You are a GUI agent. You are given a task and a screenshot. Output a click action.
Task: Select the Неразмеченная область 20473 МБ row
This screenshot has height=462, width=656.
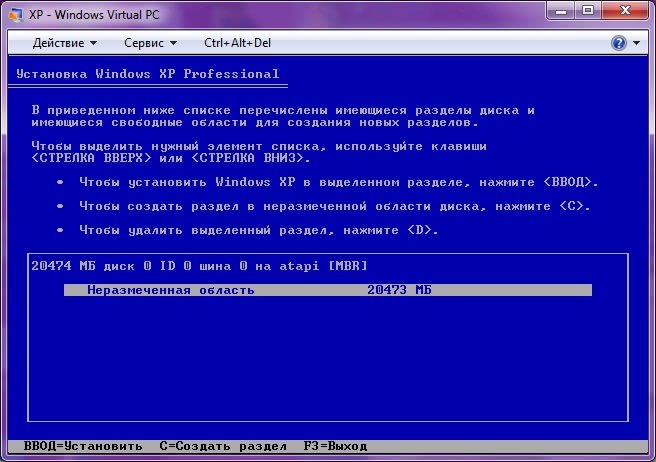click(328, 290)
